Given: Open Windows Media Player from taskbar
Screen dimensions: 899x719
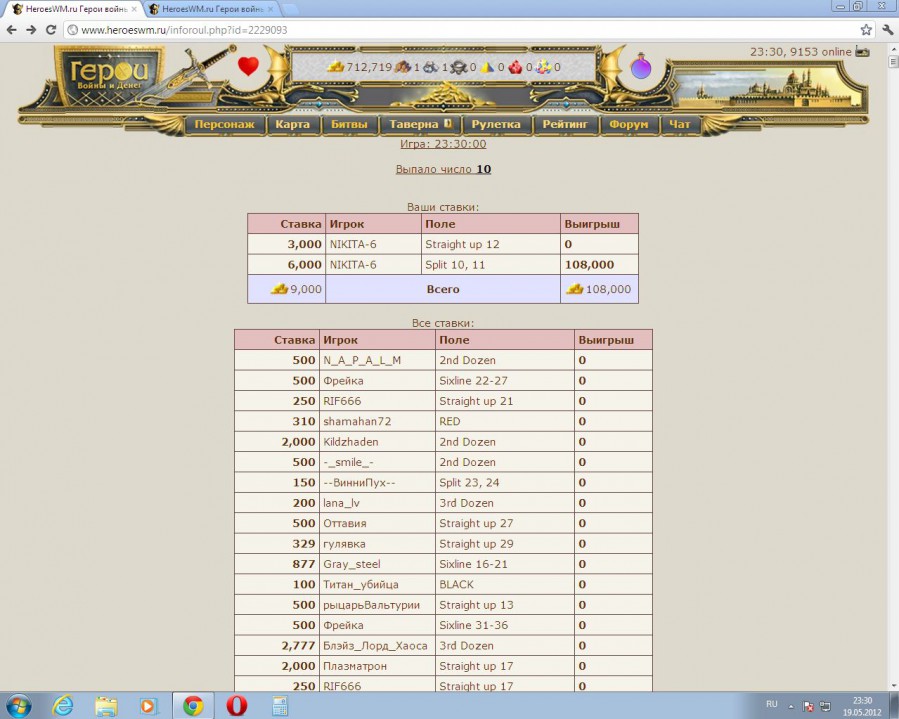Looking at the screenshot, I should pos(148,706).
